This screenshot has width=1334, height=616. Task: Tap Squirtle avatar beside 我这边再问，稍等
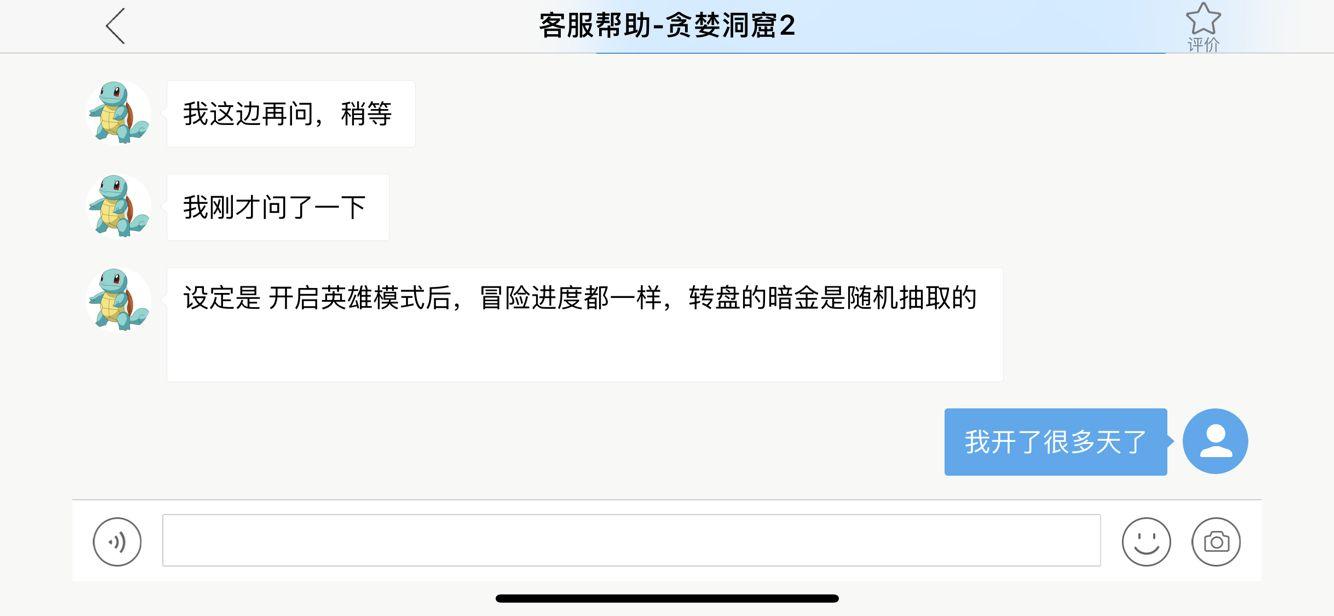(x=119, y=113)
